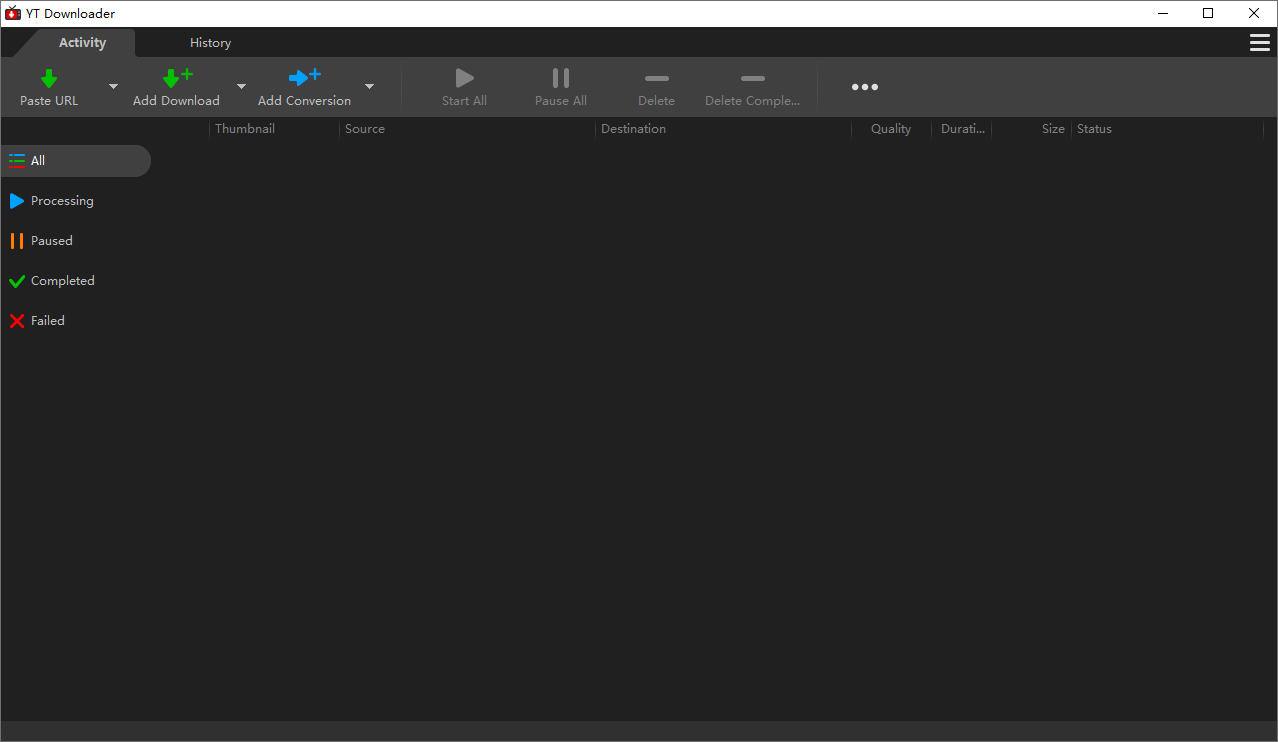Click the Delete minus icon
1278x742 pixels.
pyautogui.click(x=656, y=79)
